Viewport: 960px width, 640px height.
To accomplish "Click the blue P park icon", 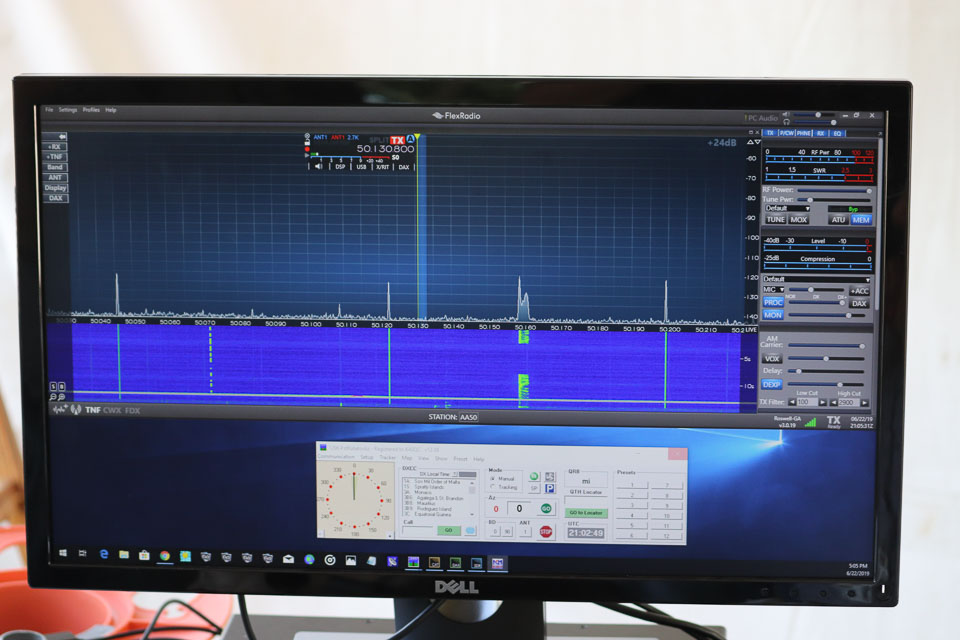I will point(549,489).
